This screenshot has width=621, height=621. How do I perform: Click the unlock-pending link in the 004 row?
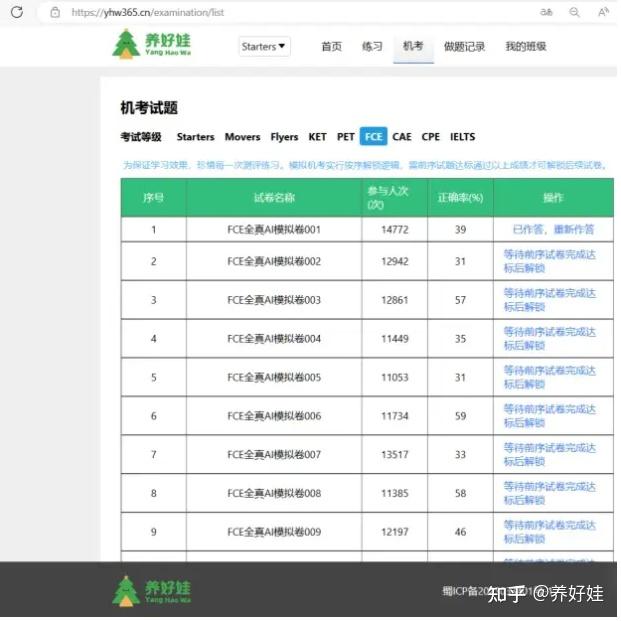pyautogui.click(x=549, y=338)
